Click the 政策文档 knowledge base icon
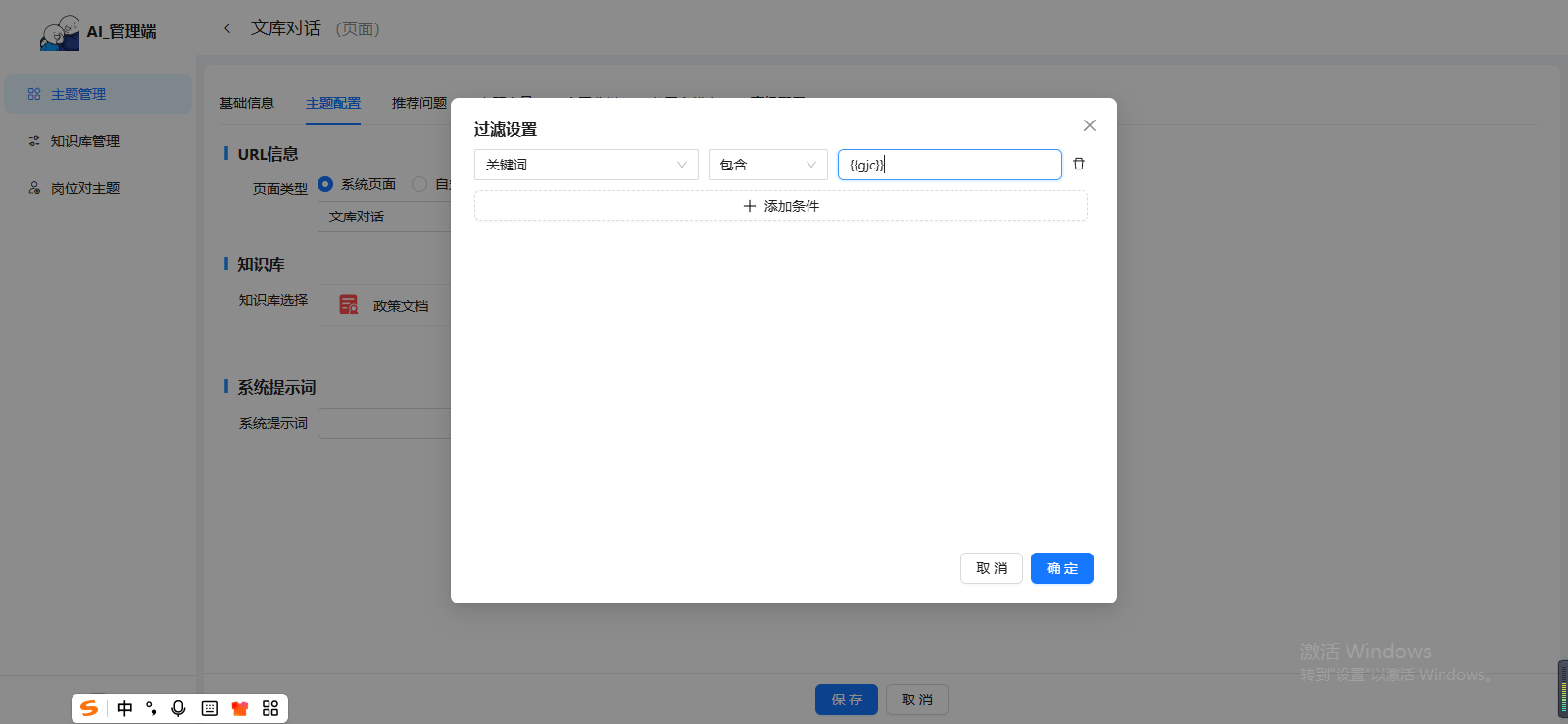1568x724 pixels. click(x=348, y=305)
